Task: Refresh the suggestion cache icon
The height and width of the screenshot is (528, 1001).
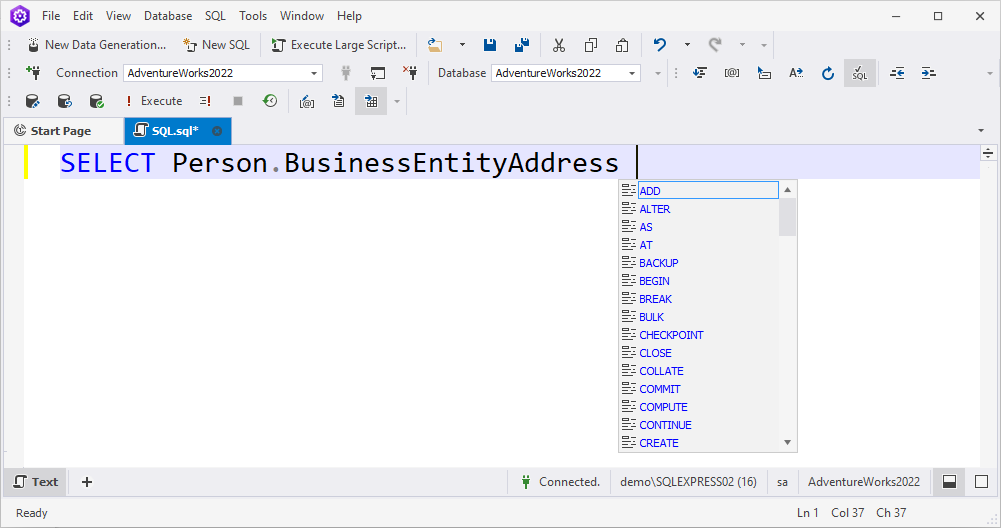Action: coord(827,73)
